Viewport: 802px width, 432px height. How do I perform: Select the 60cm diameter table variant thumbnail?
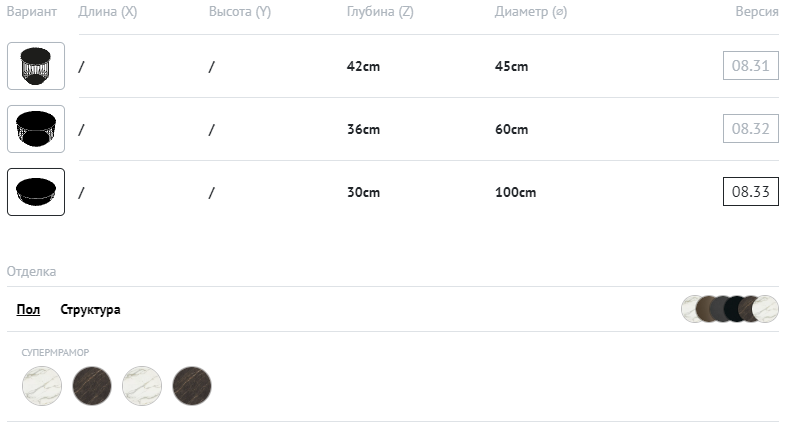tap(36, 129)
